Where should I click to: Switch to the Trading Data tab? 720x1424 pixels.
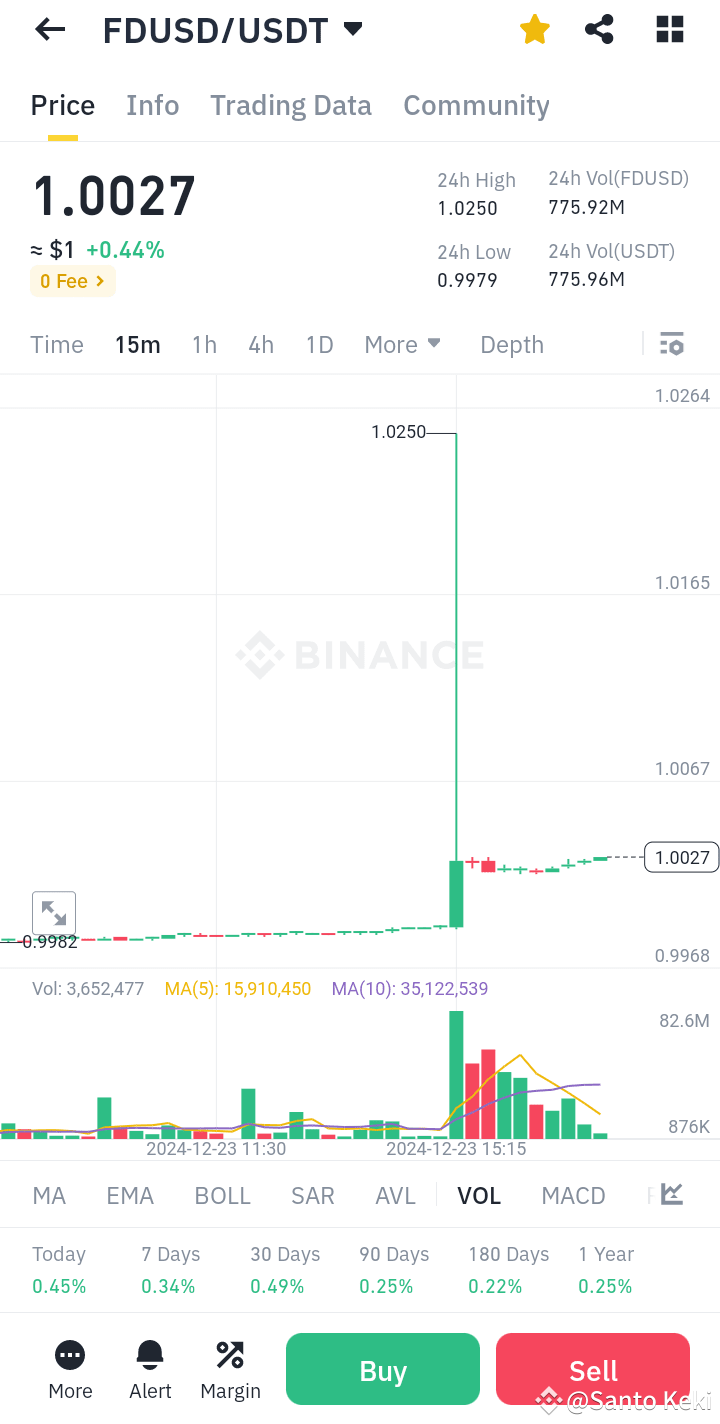(x=290, y=105)
